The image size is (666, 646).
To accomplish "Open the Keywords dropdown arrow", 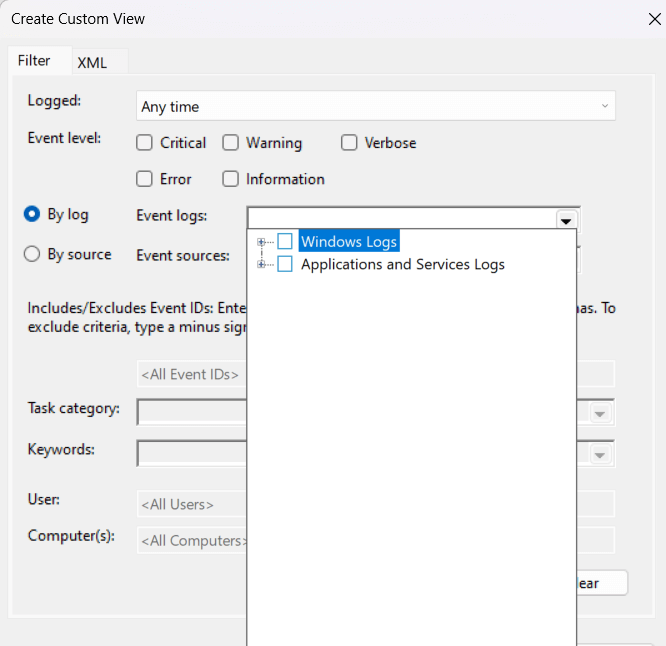I will point(600,455).
